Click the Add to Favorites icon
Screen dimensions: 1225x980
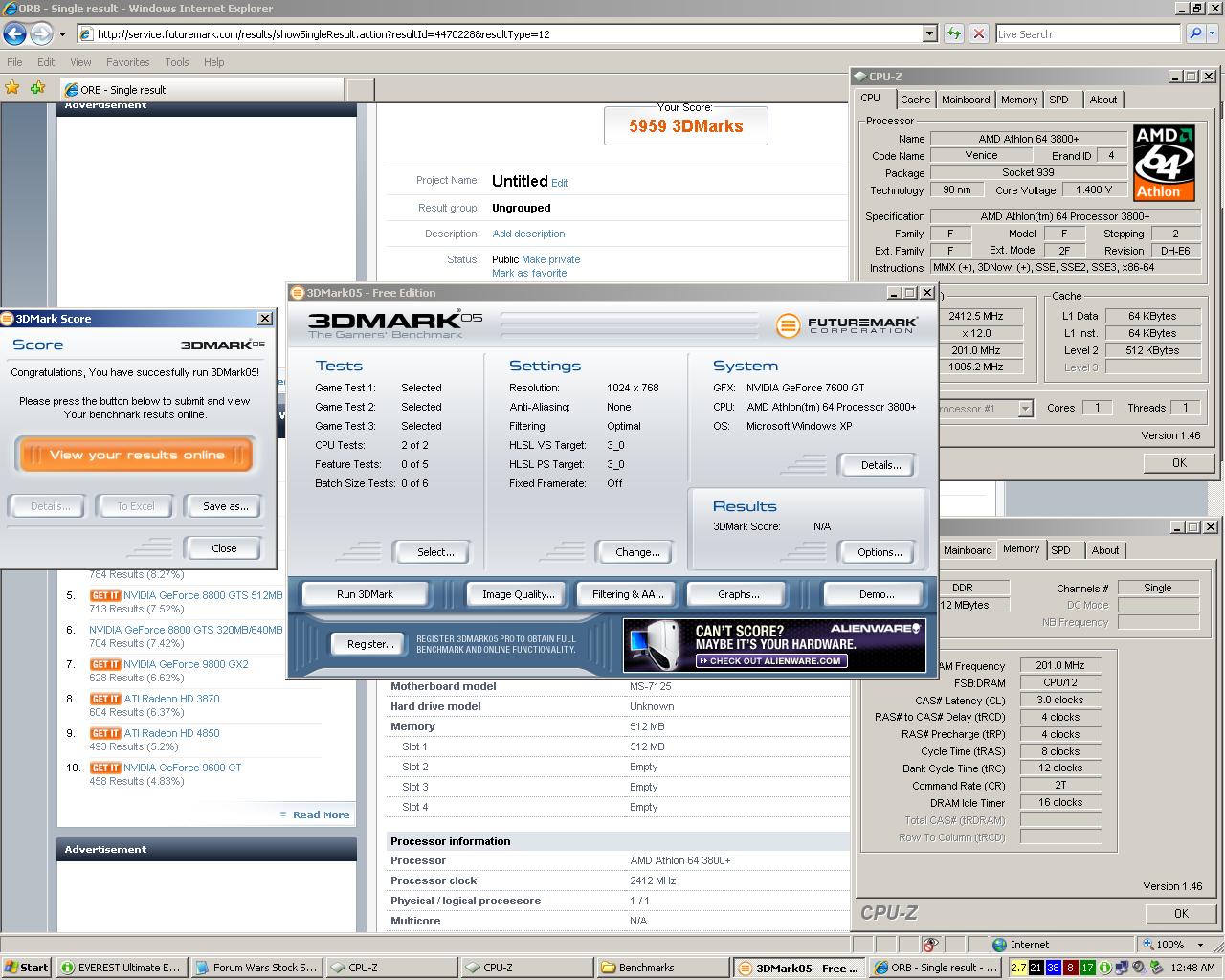point(37,88)
